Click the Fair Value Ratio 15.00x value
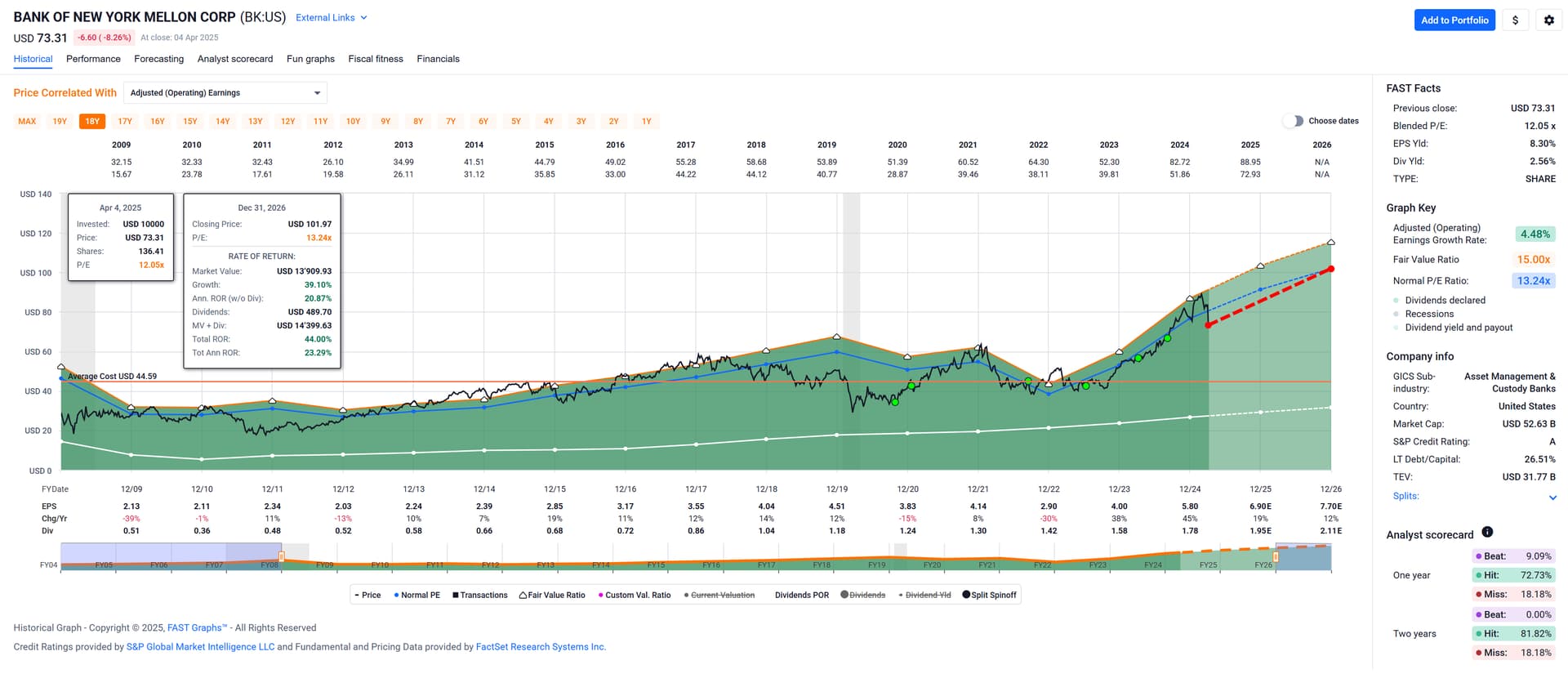Viewport: 1568px width, 674px height. (1534, 260)
